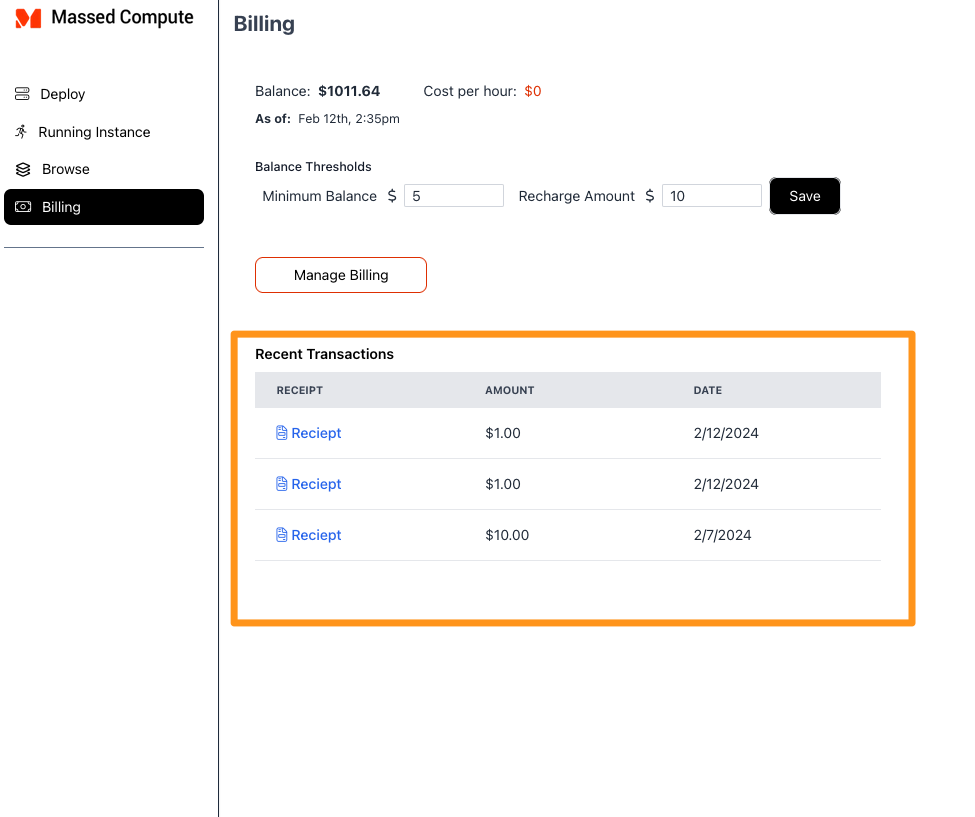Click the Billing cash icon in sidebar
The image size is (975, 817).
point(23,207)
